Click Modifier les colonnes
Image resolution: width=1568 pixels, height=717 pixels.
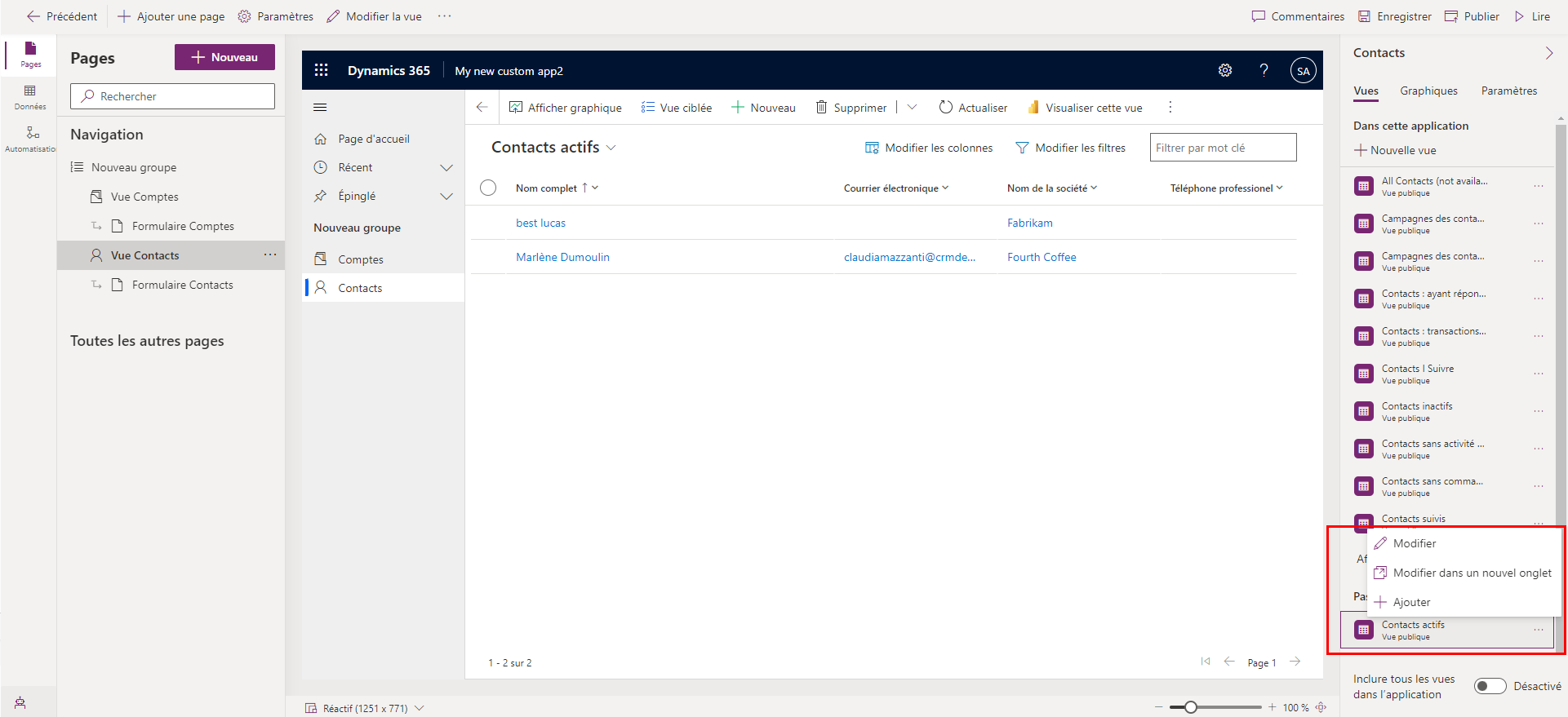pos(929,148)
